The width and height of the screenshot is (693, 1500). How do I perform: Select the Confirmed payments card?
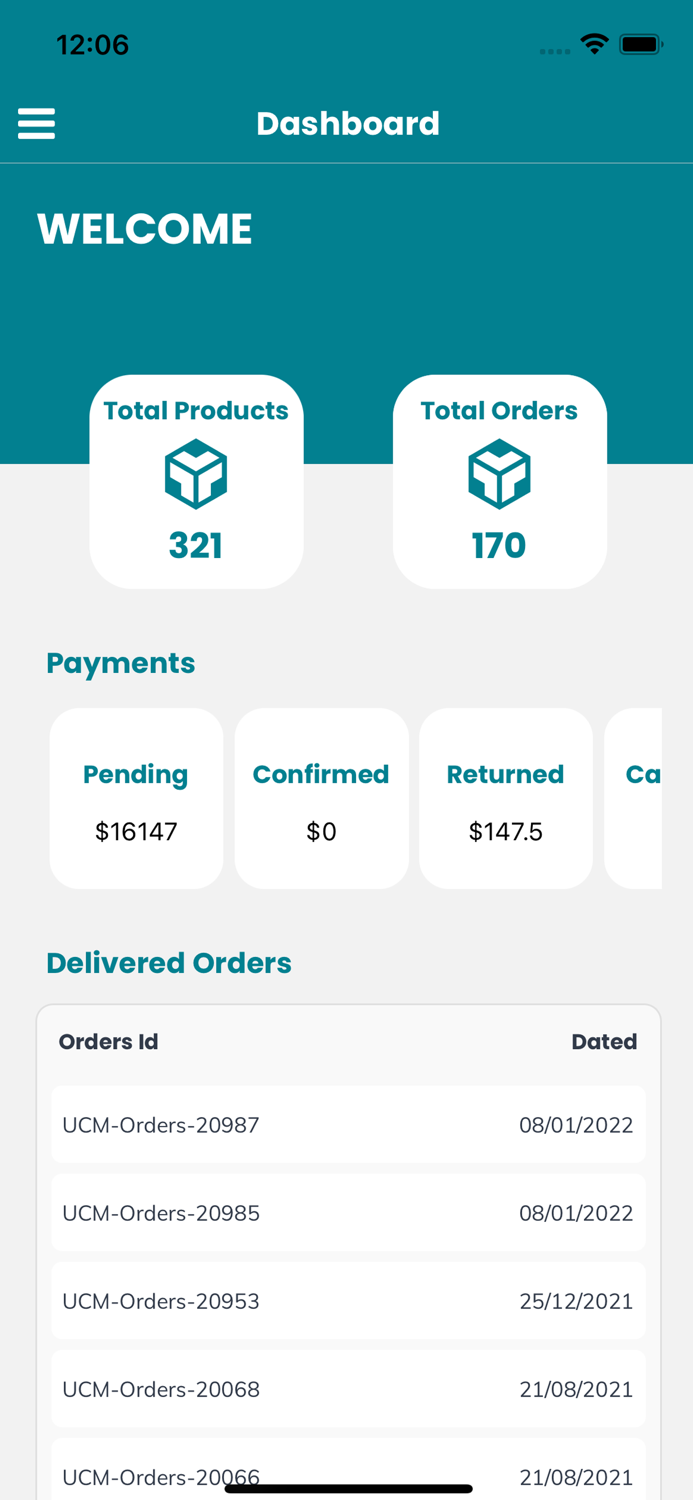321,798
